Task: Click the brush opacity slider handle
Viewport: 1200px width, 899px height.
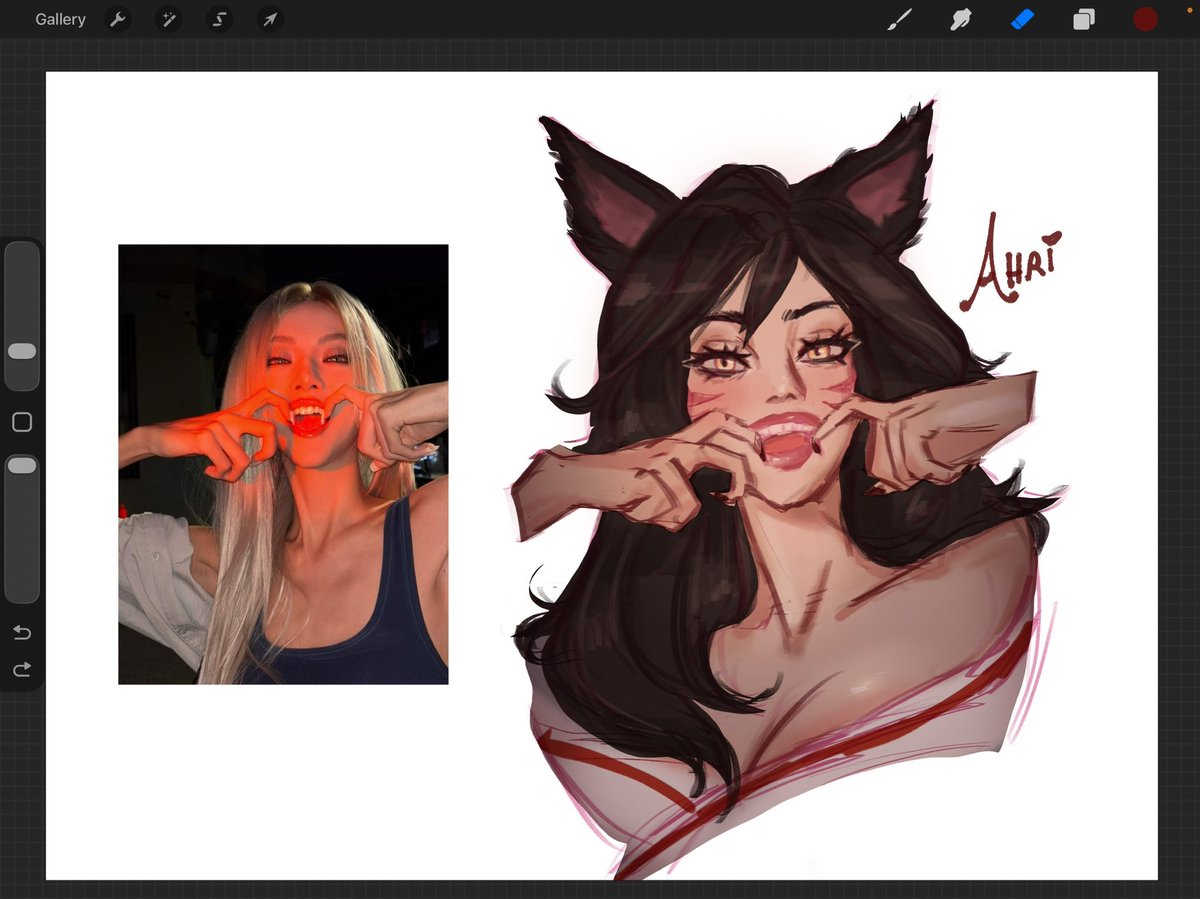Action: (x=22, y=466)
